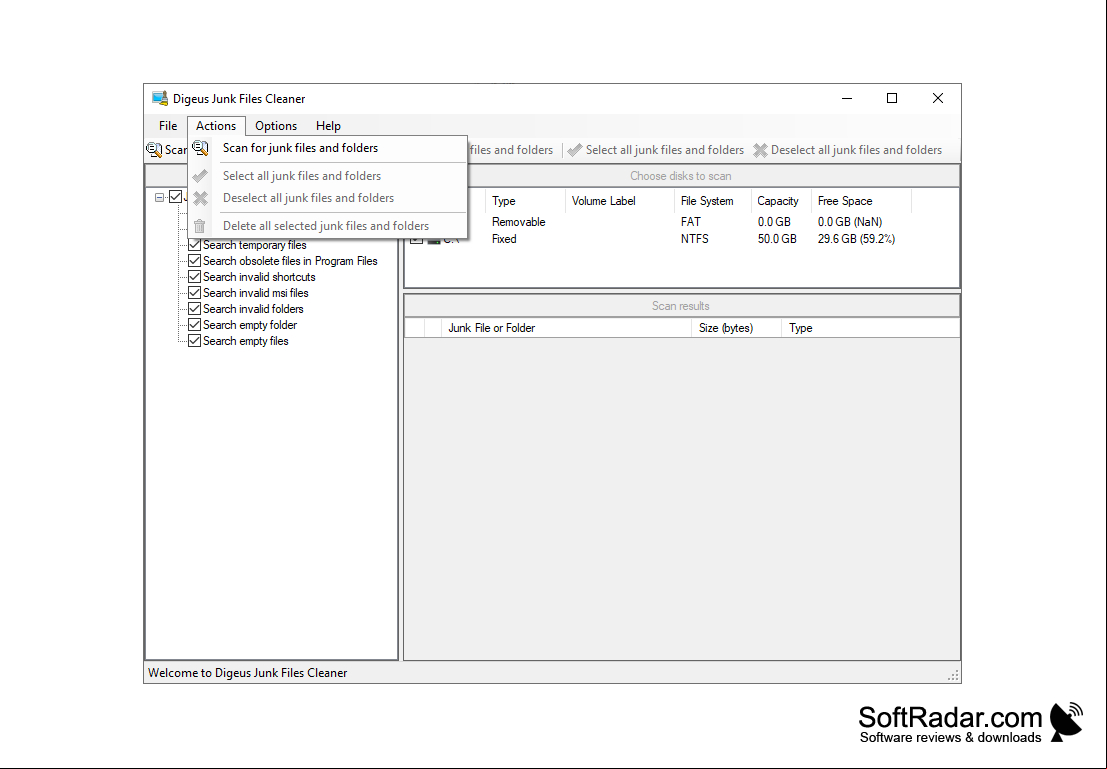Click the X icon in the Actions menu
This screenshot has width=1107, height=769.
click(201, 198)
